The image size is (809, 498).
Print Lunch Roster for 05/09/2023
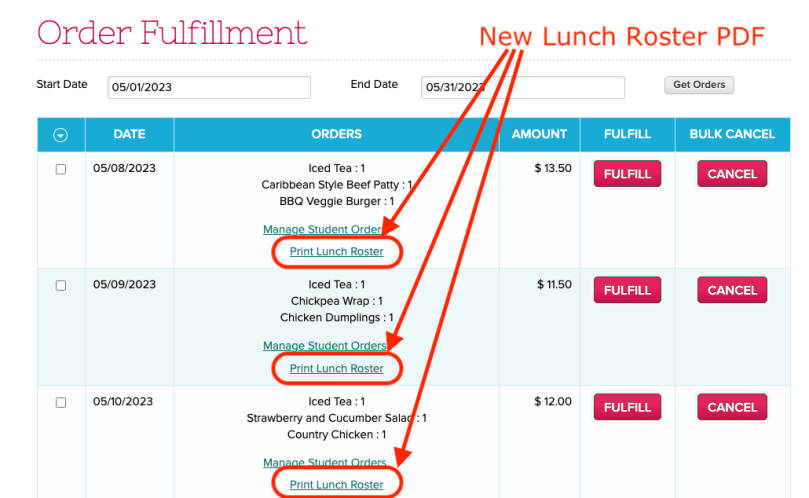coord(336,369)
